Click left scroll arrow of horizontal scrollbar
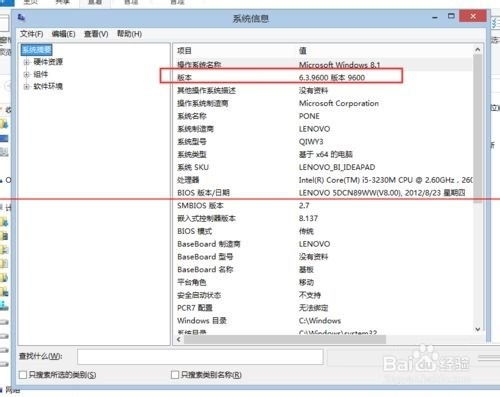 click(x=179, y=339)
